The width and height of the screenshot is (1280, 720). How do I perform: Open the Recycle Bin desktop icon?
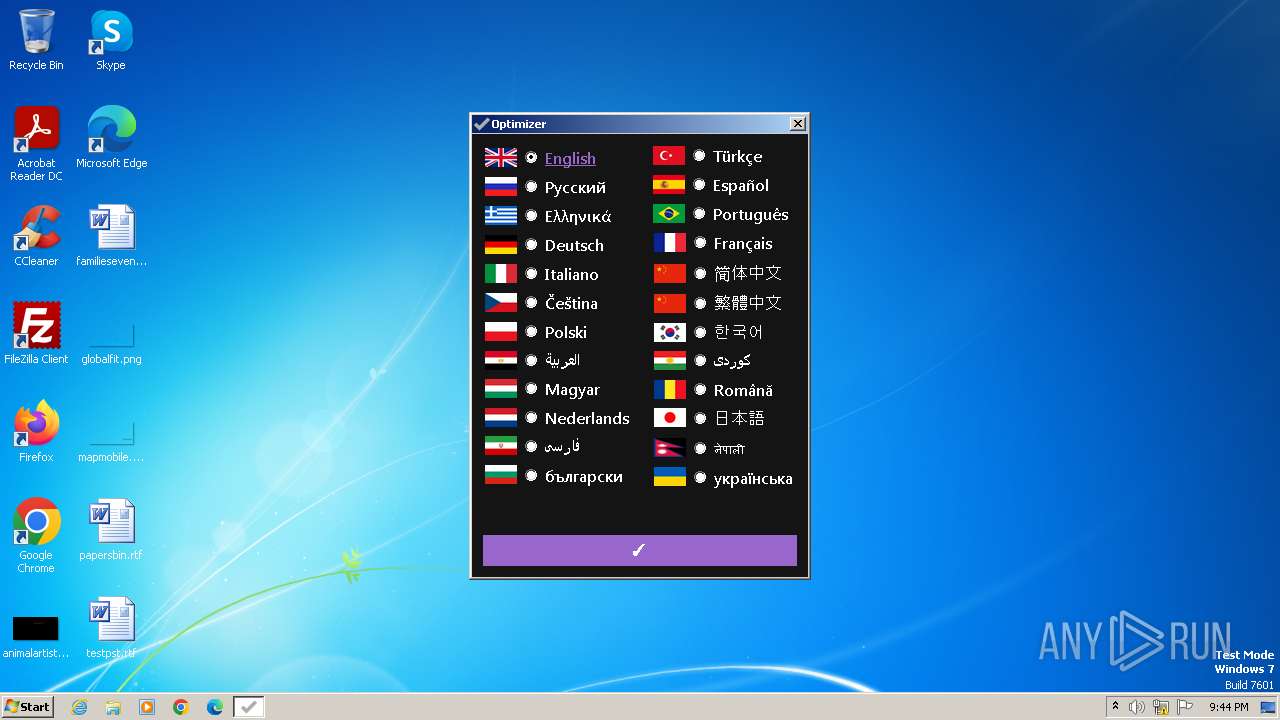tap(36, 40)
